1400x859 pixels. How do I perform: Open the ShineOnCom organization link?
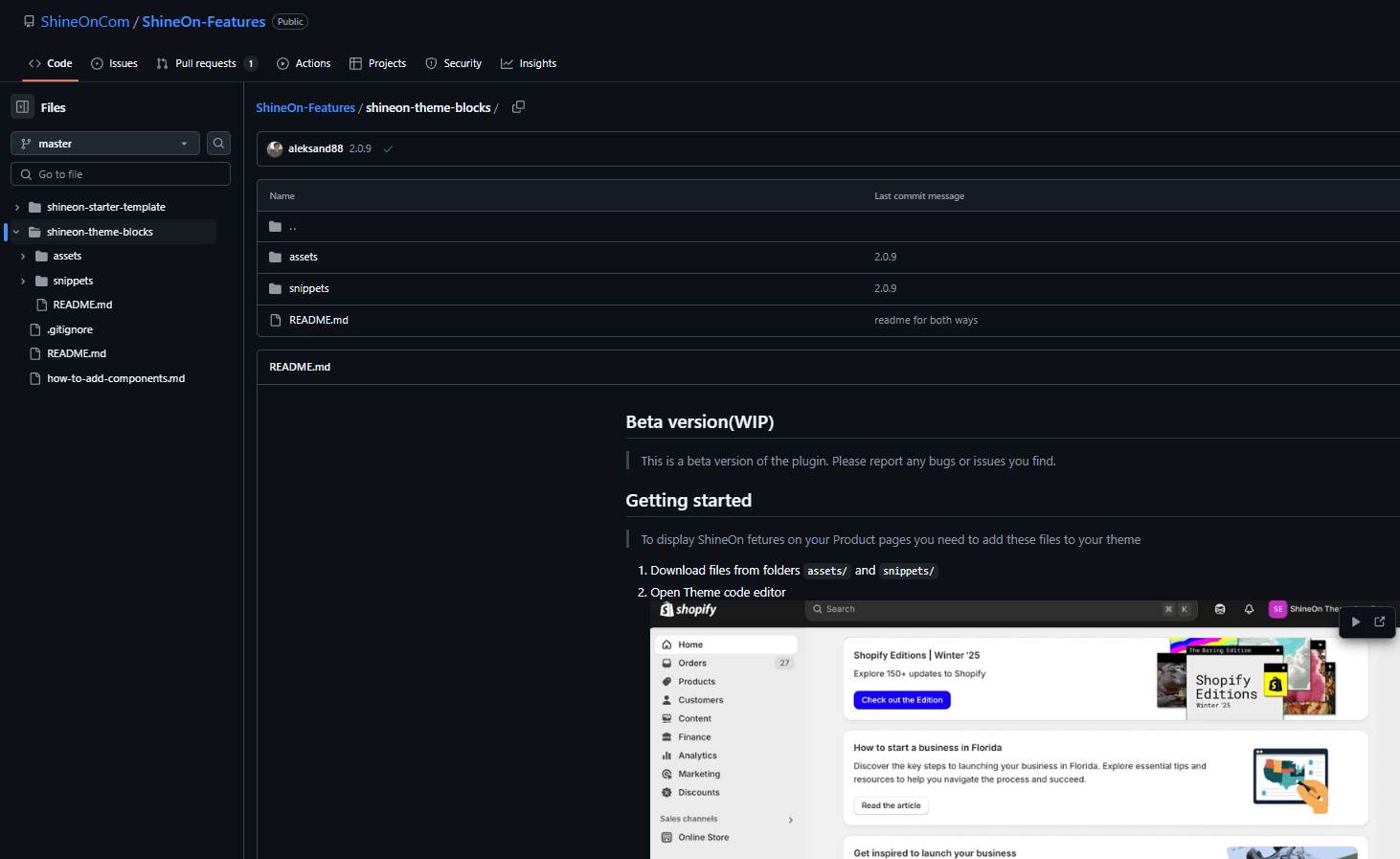85,21
